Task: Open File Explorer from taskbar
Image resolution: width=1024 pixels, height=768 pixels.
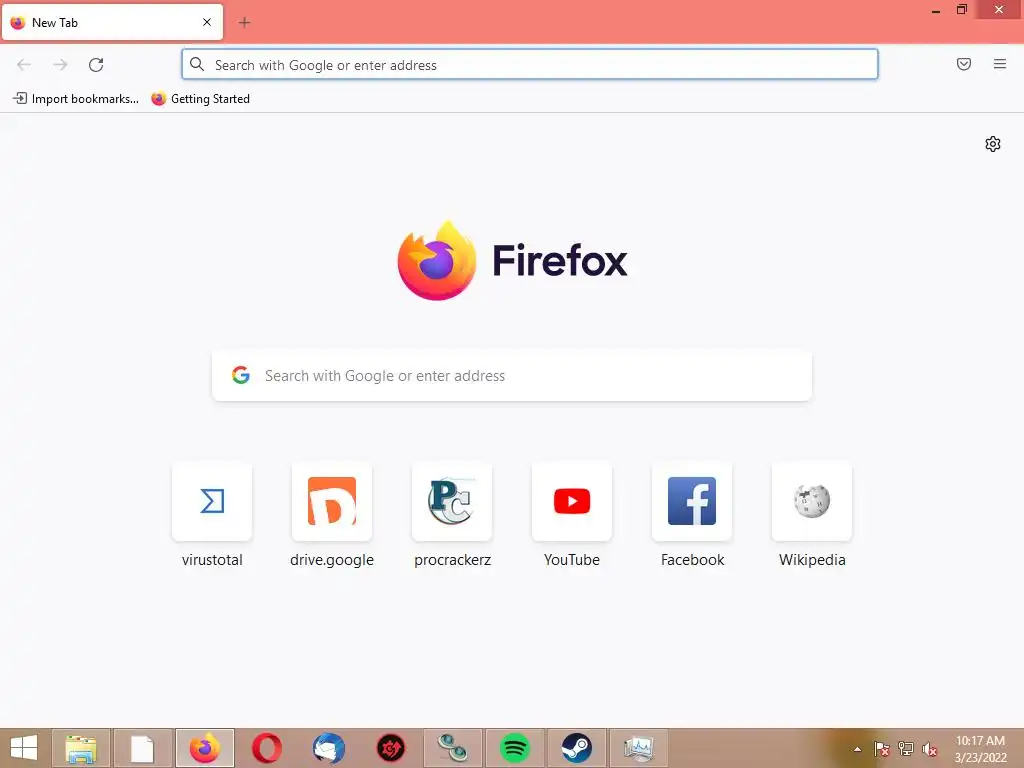Action: (81, 748)
